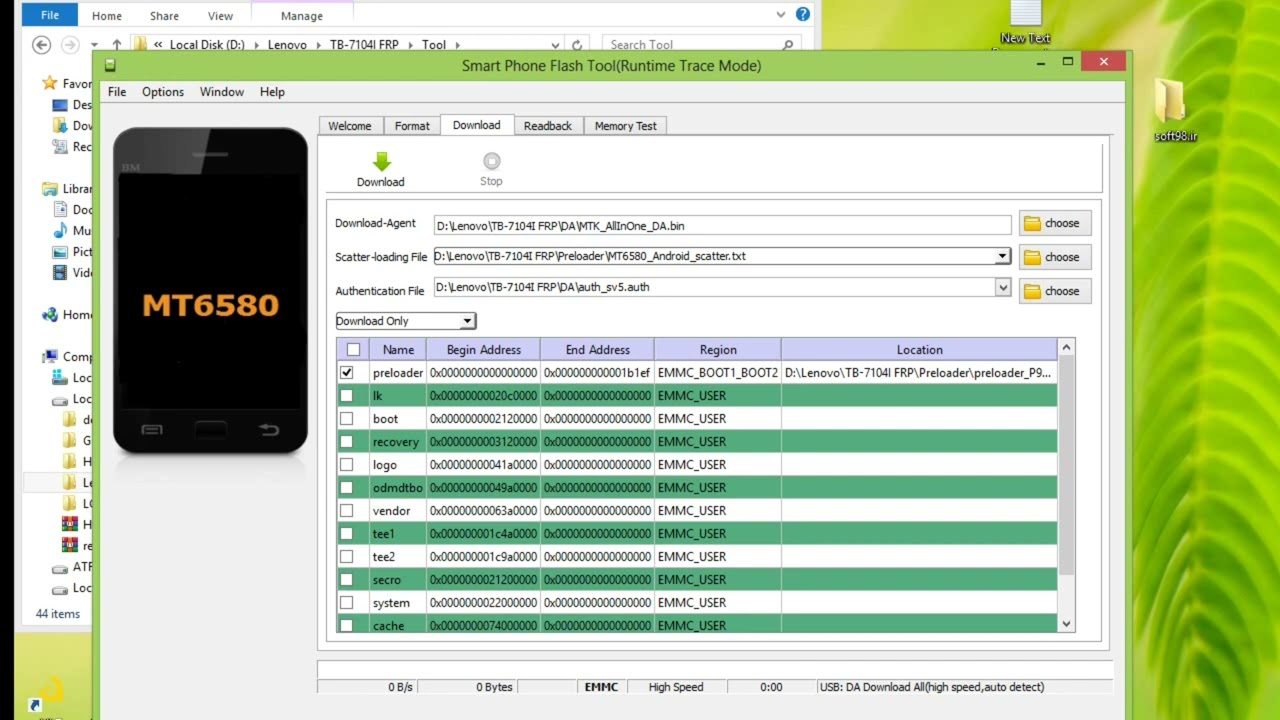Click the Explorer Help question mark icon

(x=802, y=15)
